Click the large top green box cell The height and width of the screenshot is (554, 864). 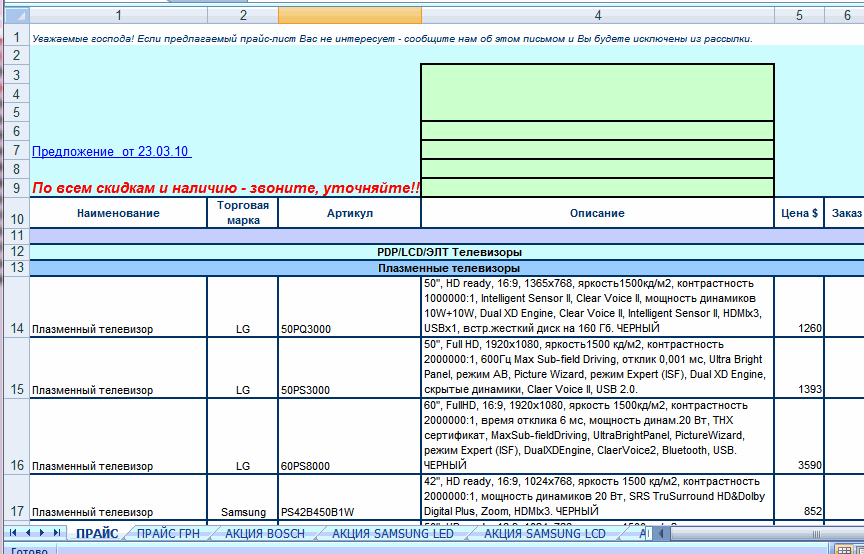[598, 92]
